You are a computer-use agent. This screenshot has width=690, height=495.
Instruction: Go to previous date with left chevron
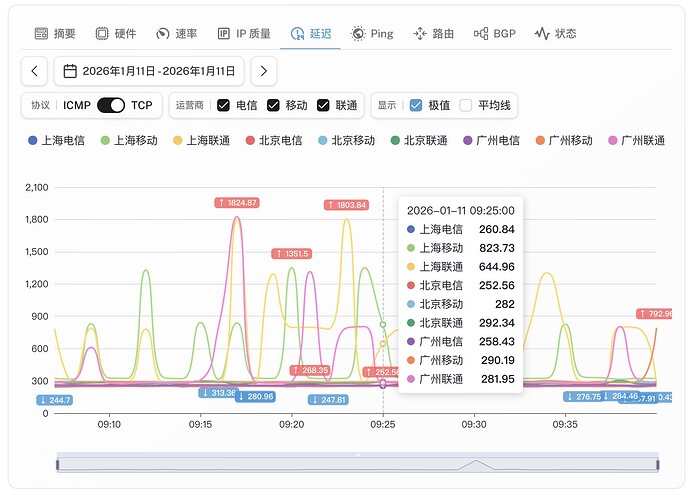point(35,71)
